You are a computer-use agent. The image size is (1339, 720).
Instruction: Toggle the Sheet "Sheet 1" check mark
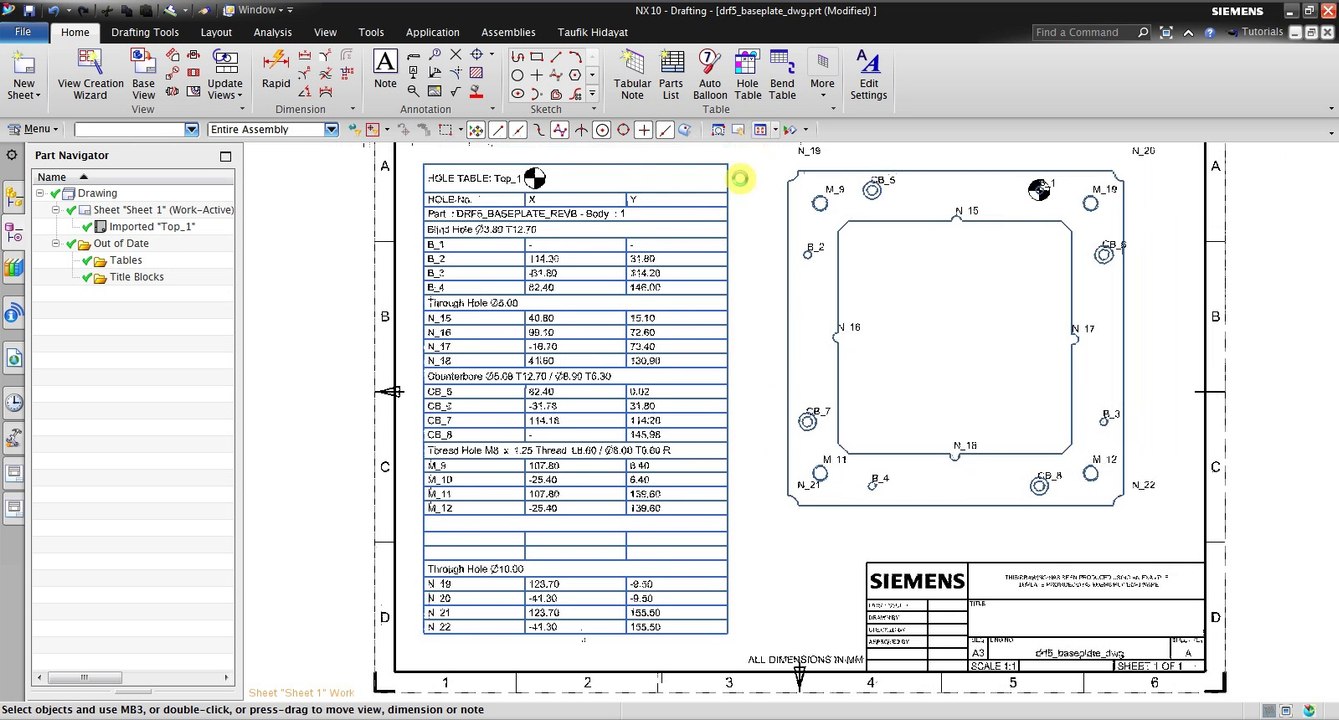click(71, 210)
